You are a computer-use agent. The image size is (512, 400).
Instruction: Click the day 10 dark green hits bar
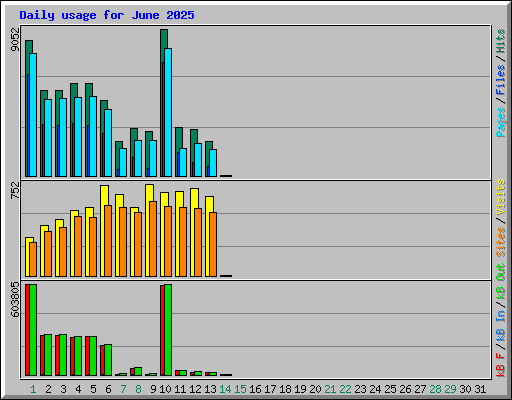point(164,39)
